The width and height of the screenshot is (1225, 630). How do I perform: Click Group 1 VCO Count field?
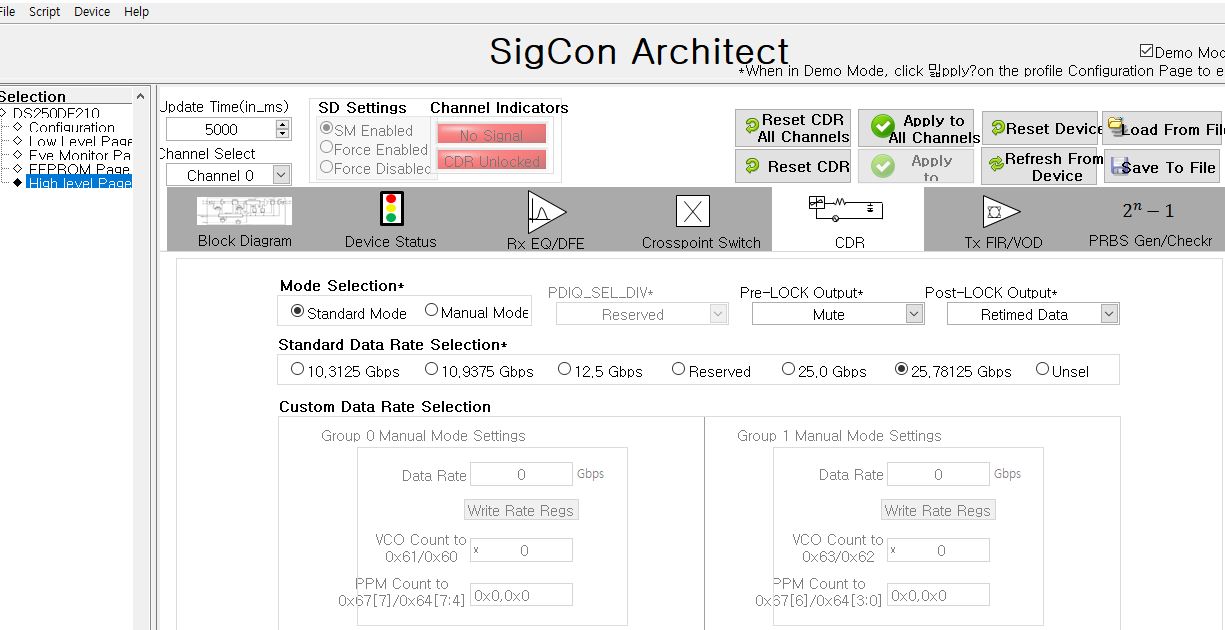938,550
